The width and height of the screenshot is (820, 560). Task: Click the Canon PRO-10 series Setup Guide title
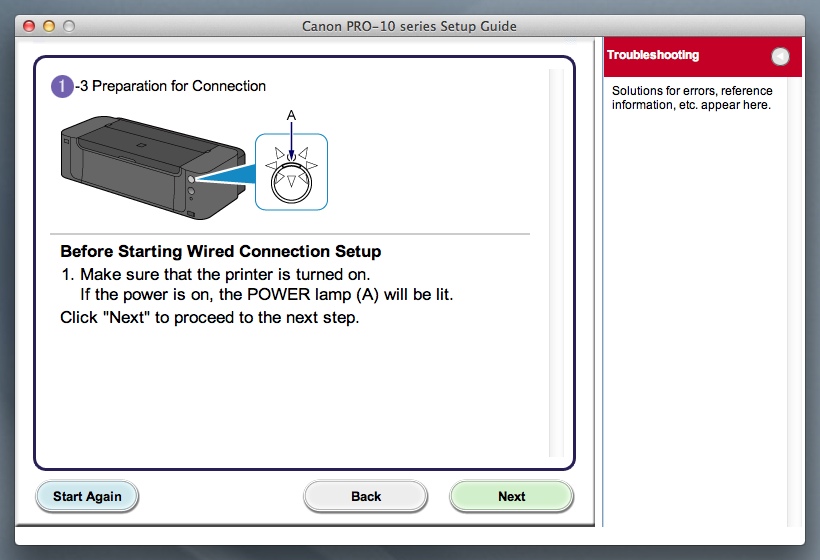coord(409,25)
